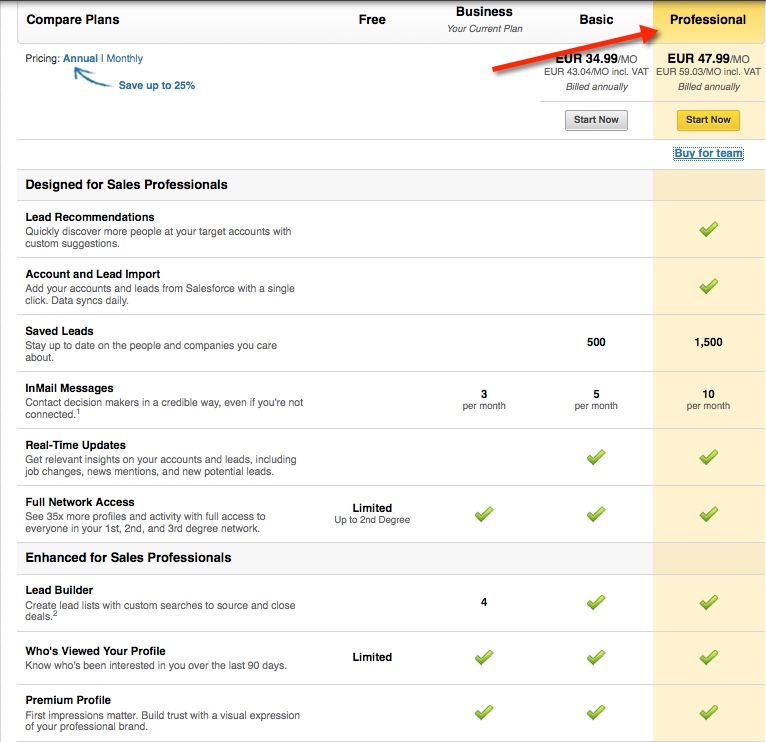Click the Annual pricing link
This screenshot has height=742, width=766.
pyautogui.click(x=80, y=58)
